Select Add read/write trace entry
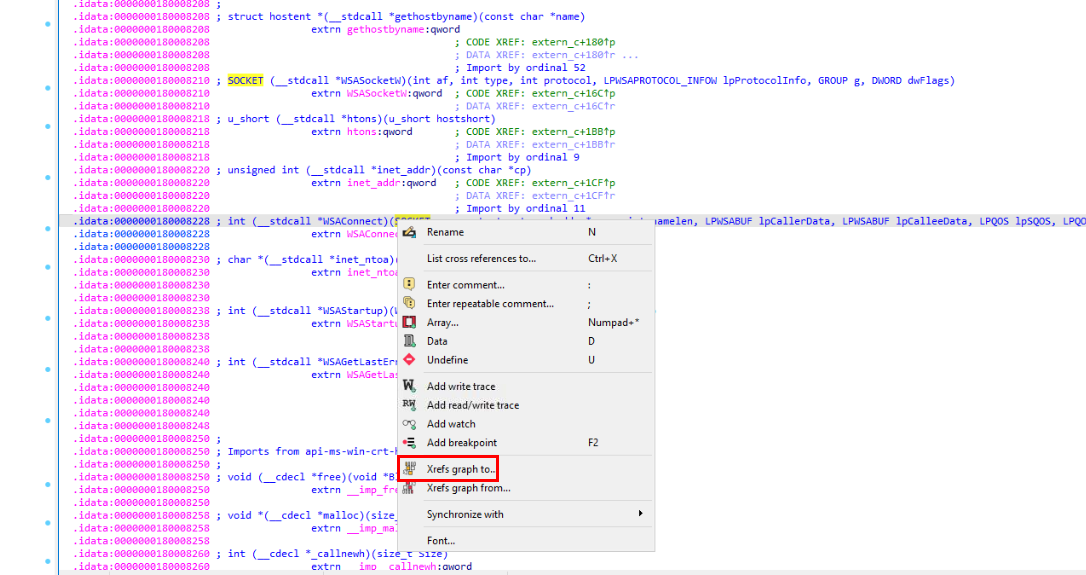 (473, 405)
